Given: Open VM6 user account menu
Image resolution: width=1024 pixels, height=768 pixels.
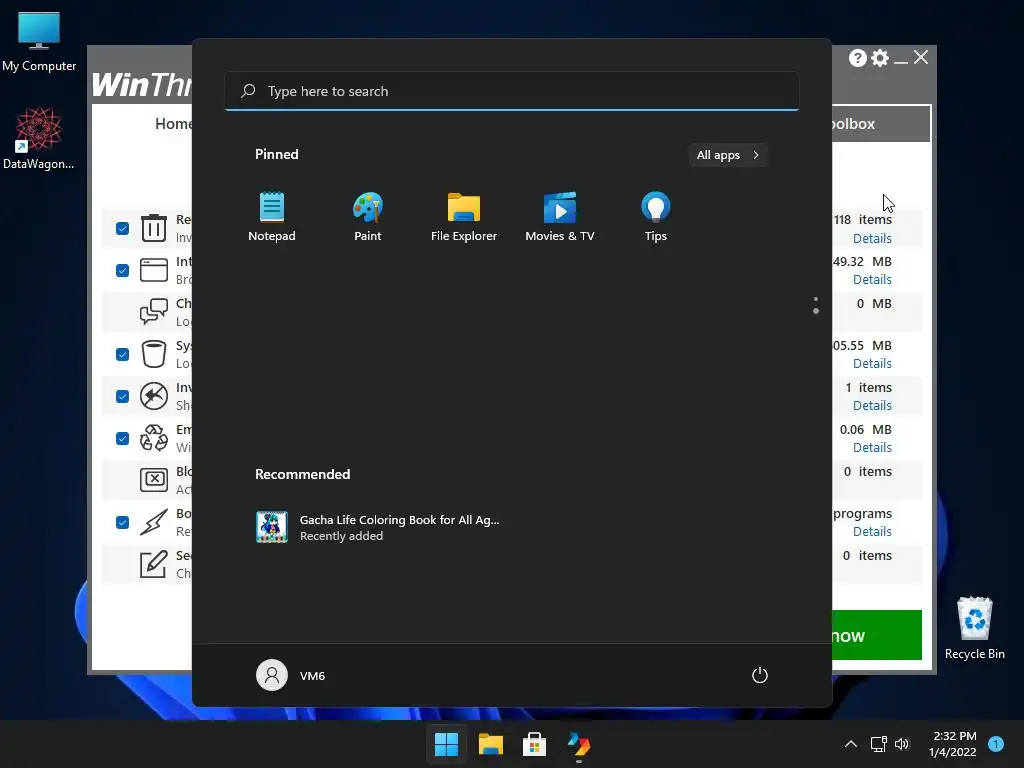Looking at the screenshot, I should coord(291,675).
